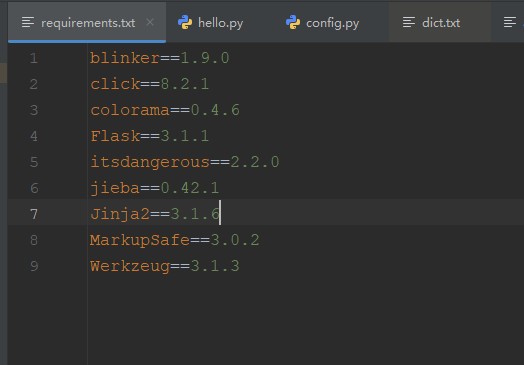Click the blinker==1.9.0 line

pos(159,58)
